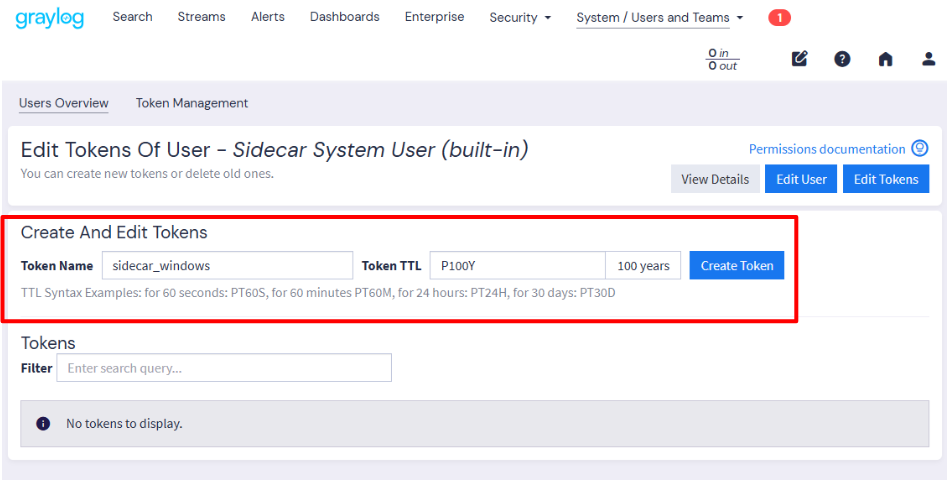The height and width of the screenshot is (480, 947).
Task: Select the Users Overview tab
Action: (x=63, y=103)
